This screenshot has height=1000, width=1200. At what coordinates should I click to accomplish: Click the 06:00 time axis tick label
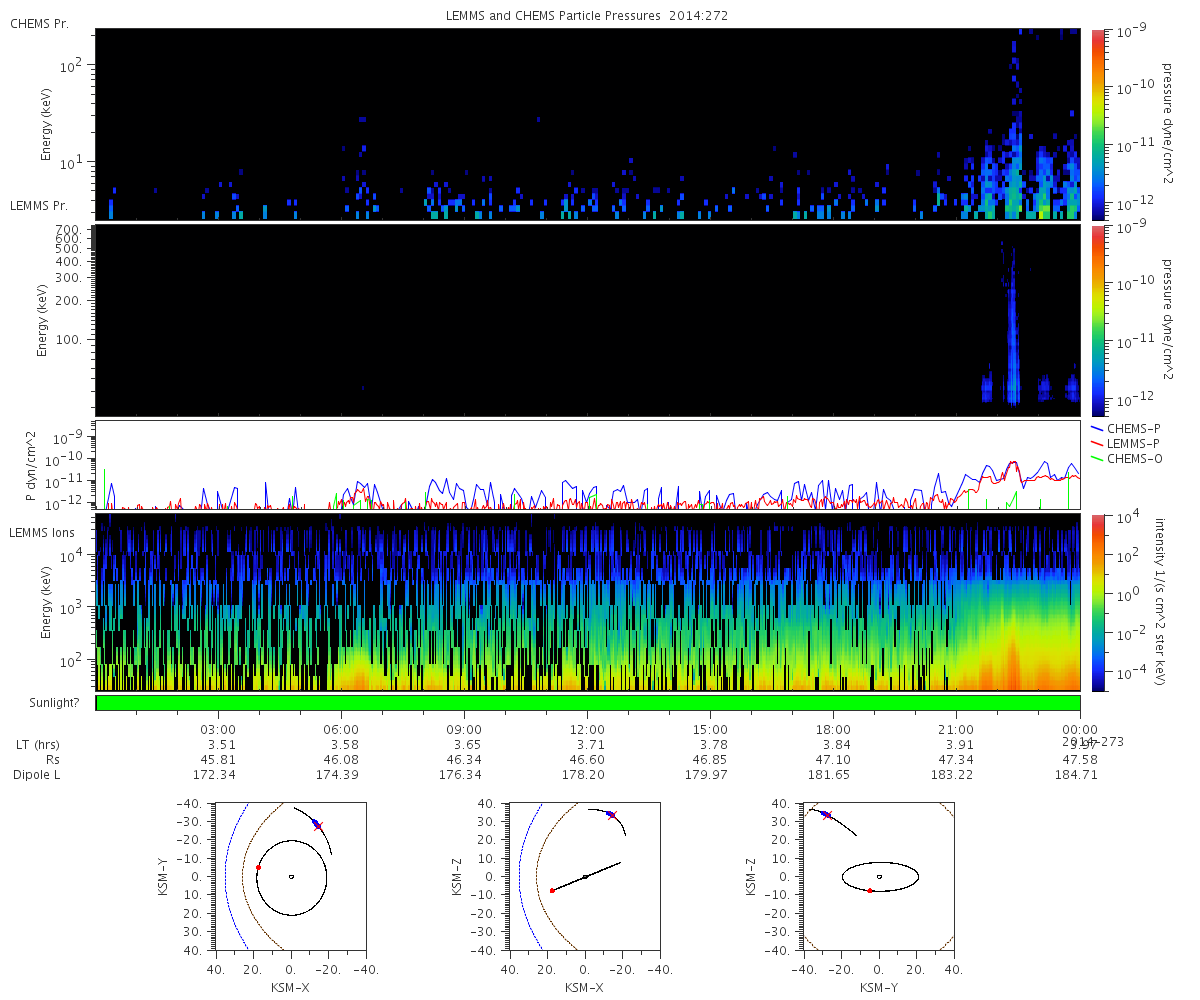click(341, 729)
